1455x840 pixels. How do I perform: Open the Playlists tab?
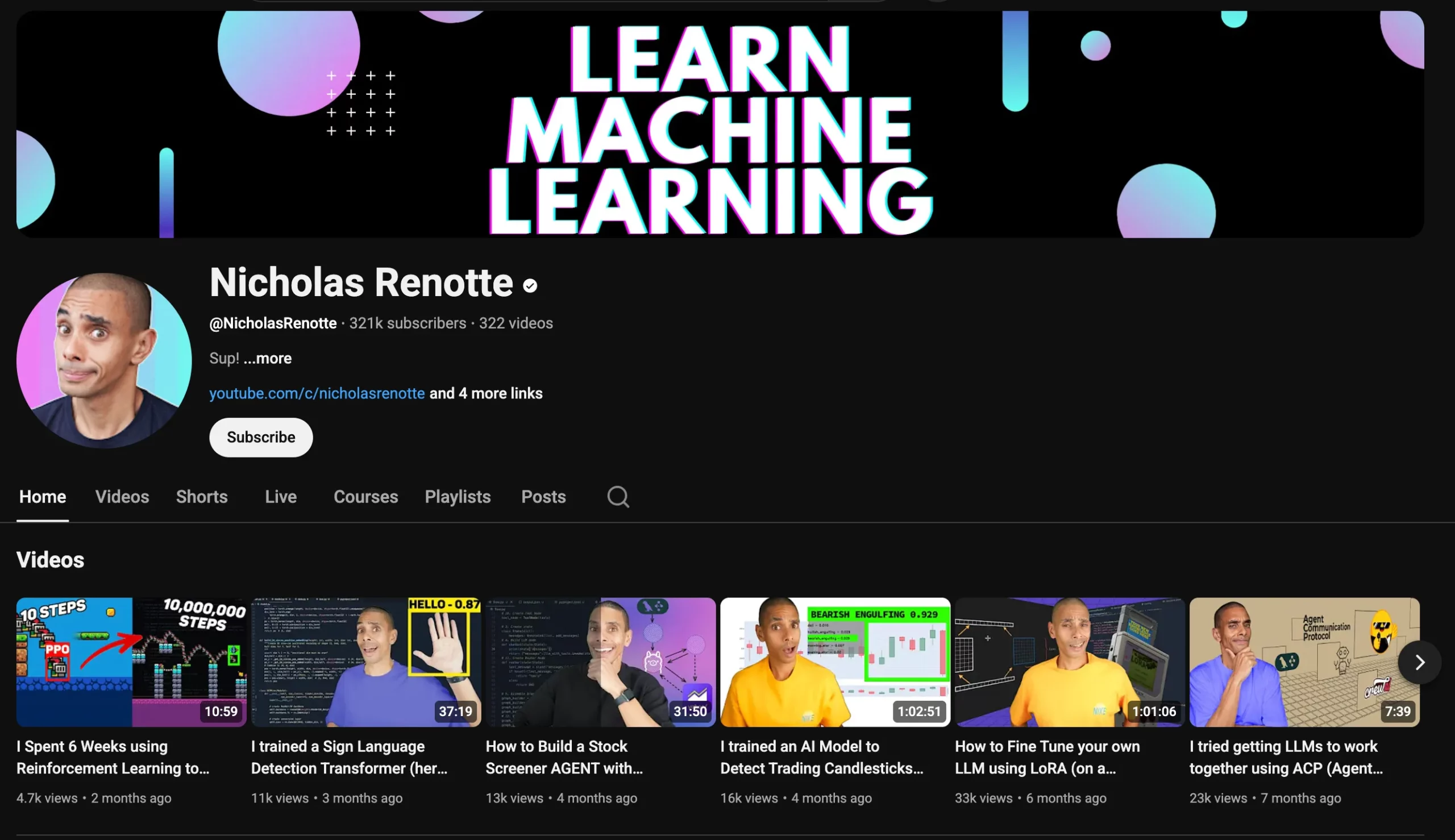coord(457,497)
